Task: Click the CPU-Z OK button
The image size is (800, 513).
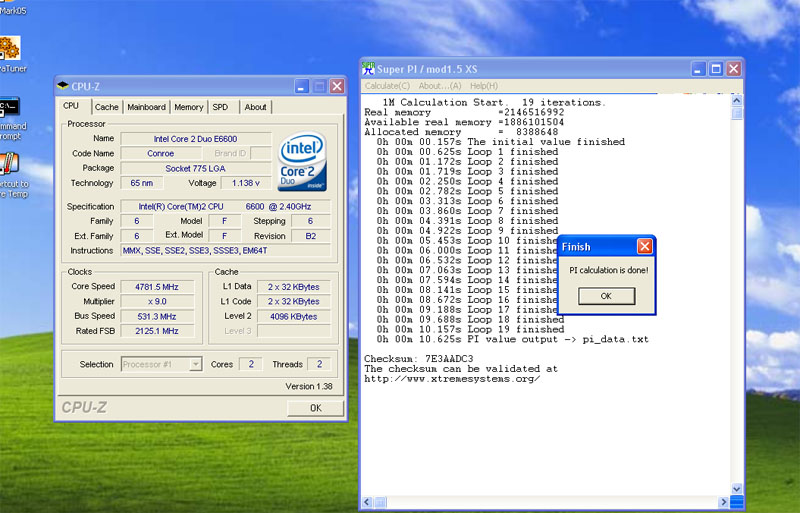Action: tap(315, 408)
